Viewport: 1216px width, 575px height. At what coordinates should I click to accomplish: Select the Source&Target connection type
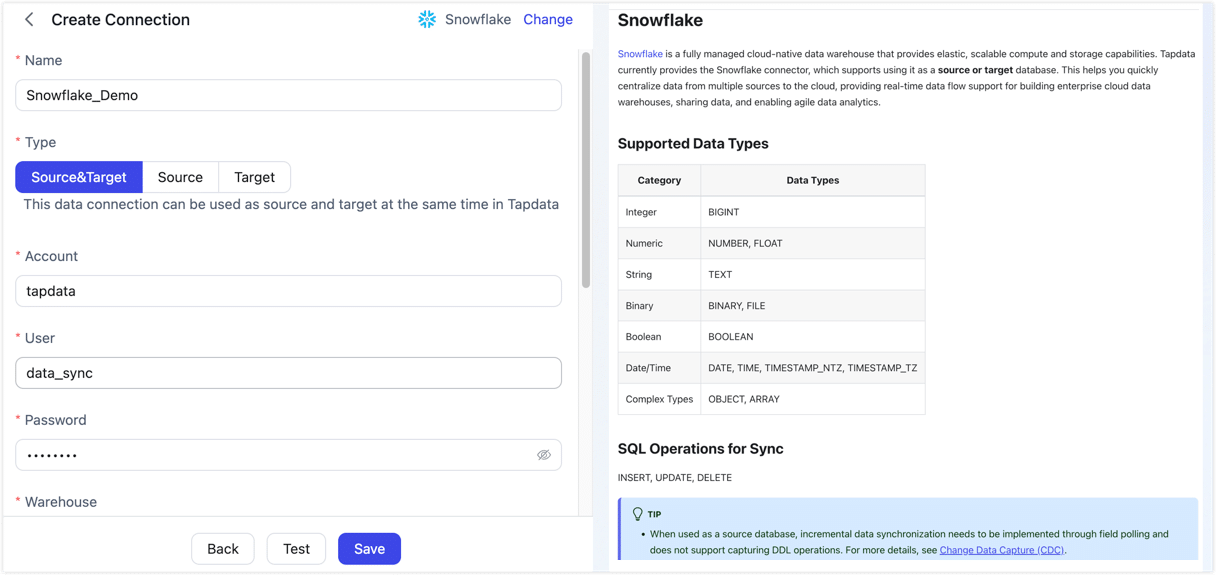[79, 177]
